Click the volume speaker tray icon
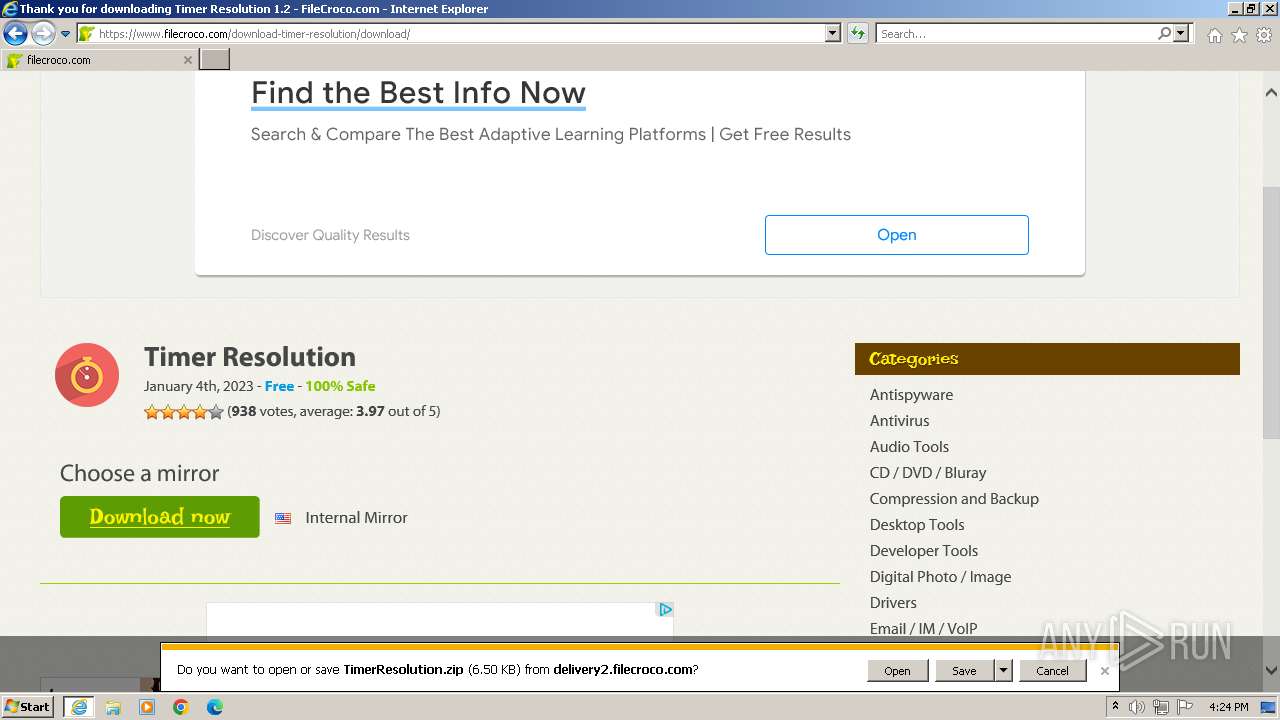The height and width of the screenshot is (720, 1280). coord(1137,707)
